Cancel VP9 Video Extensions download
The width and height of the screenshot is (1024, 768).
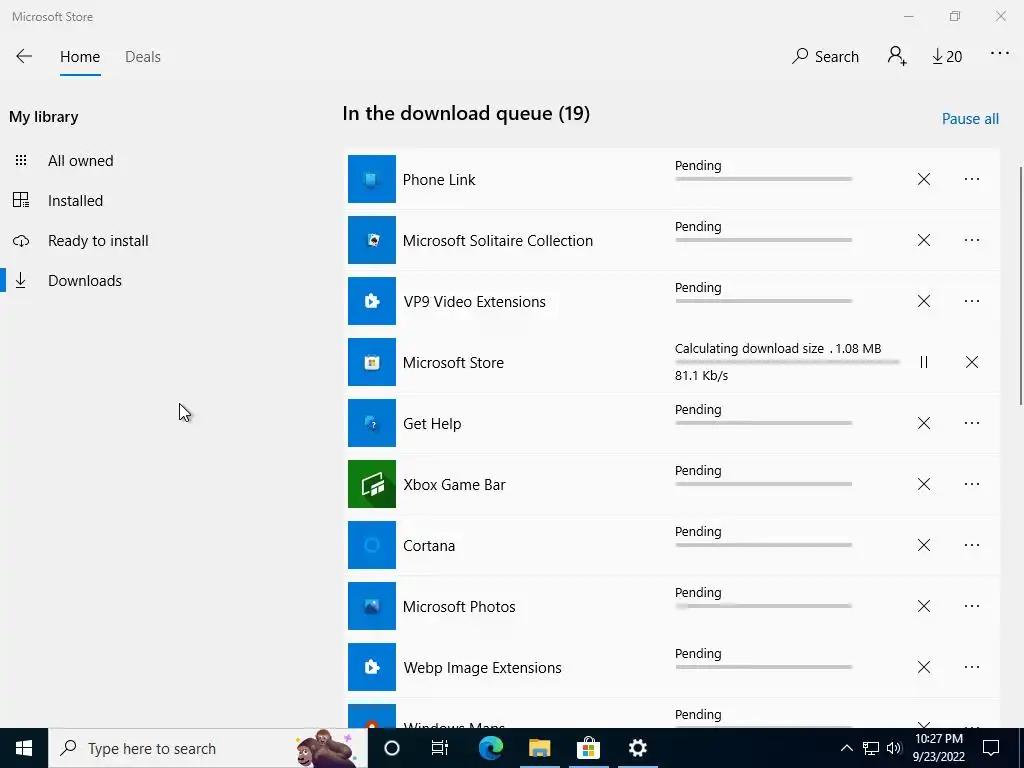923,301
